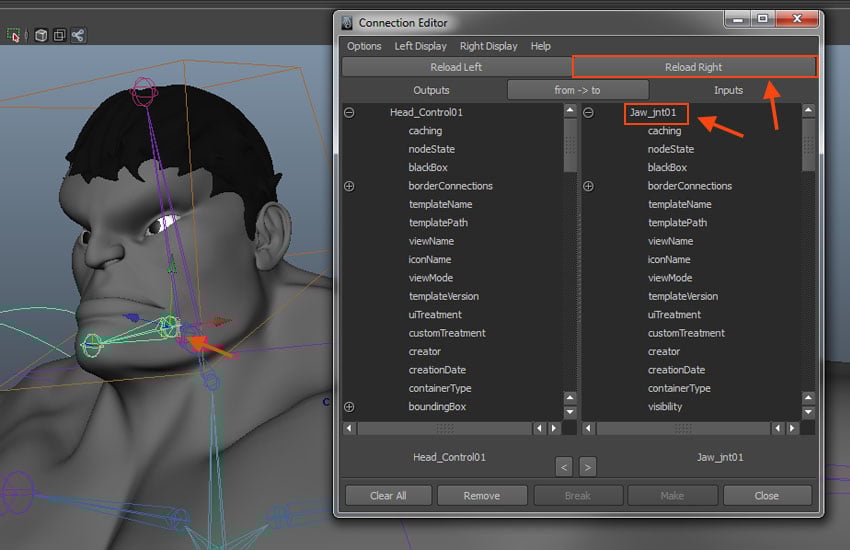Click the select-by-hierarchy icon in toolbar

pyautogui.click(x=14, y=35)
